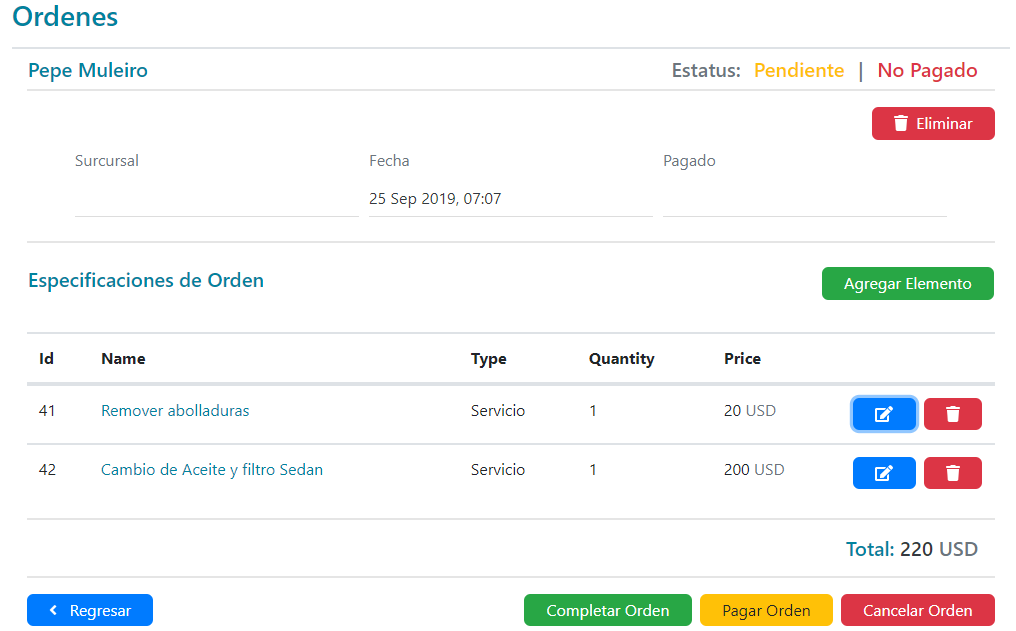Cancel the order with Cancelar Orden
The height and width of the screenshot is (631, 1016).
[917, 610]
